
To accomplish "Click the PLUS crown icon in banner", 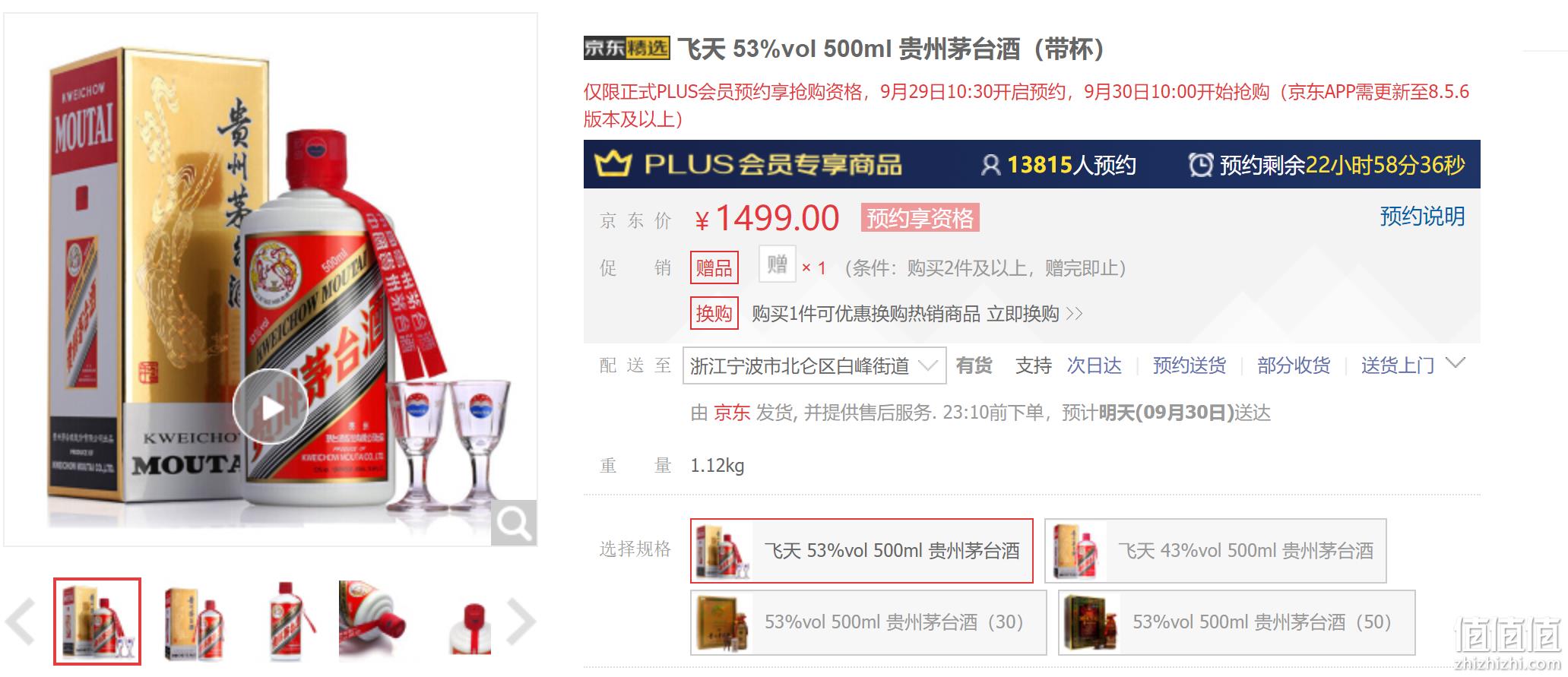I will point(613,163).
